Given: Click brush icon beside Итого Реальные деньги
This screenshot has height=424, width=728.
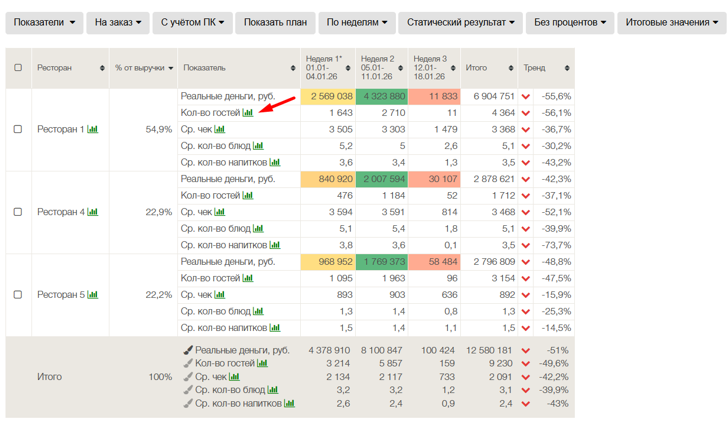Looking at the screenshot, I should (188, 350).
